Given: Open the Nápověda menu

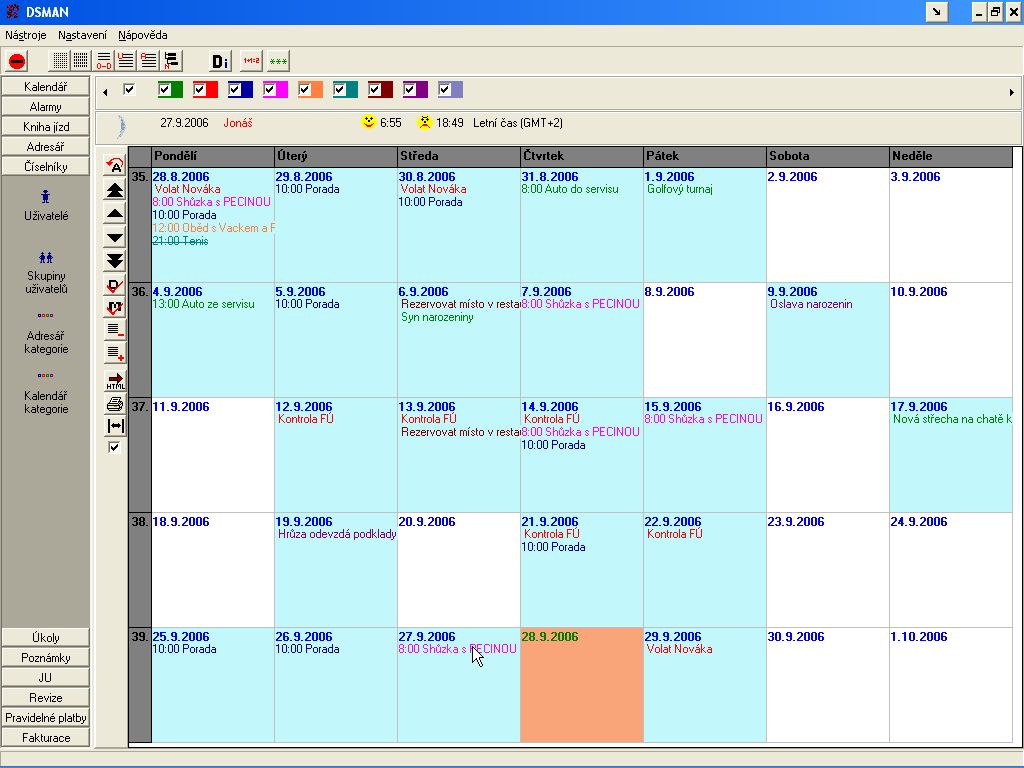Looking at the screenshot, I should [x=142, y=35].
